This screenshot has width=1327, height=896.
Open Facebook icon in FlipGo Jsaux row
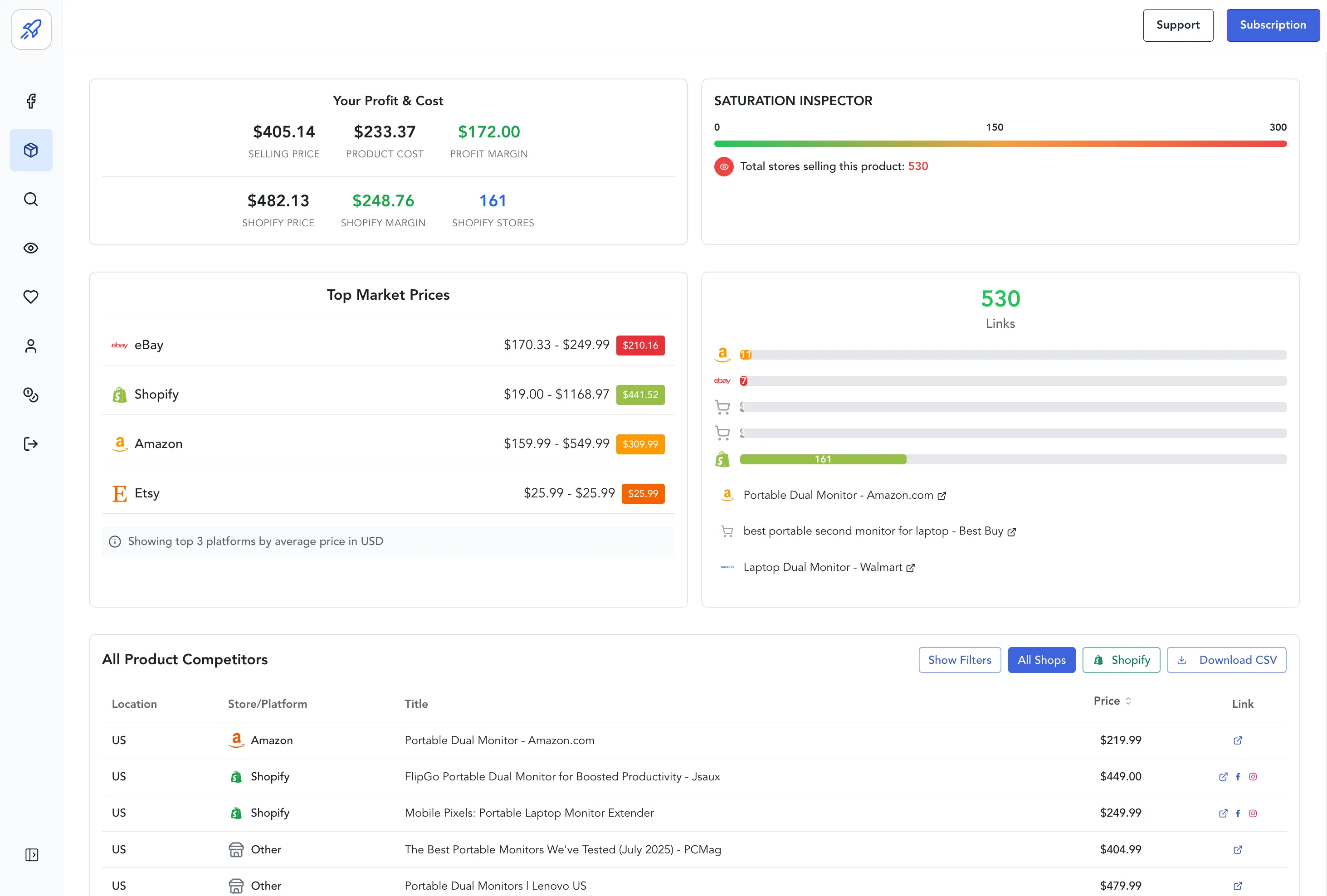(1237, 777)
